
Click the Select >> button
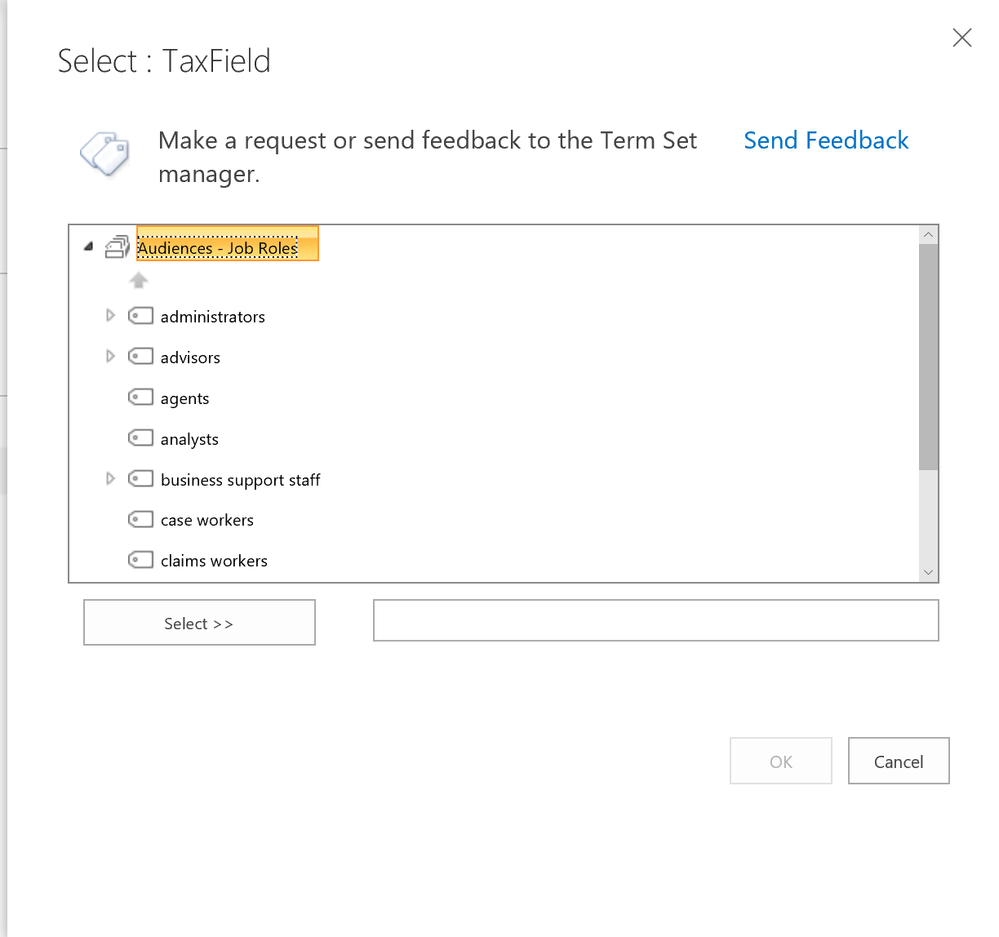click(198, 622)
